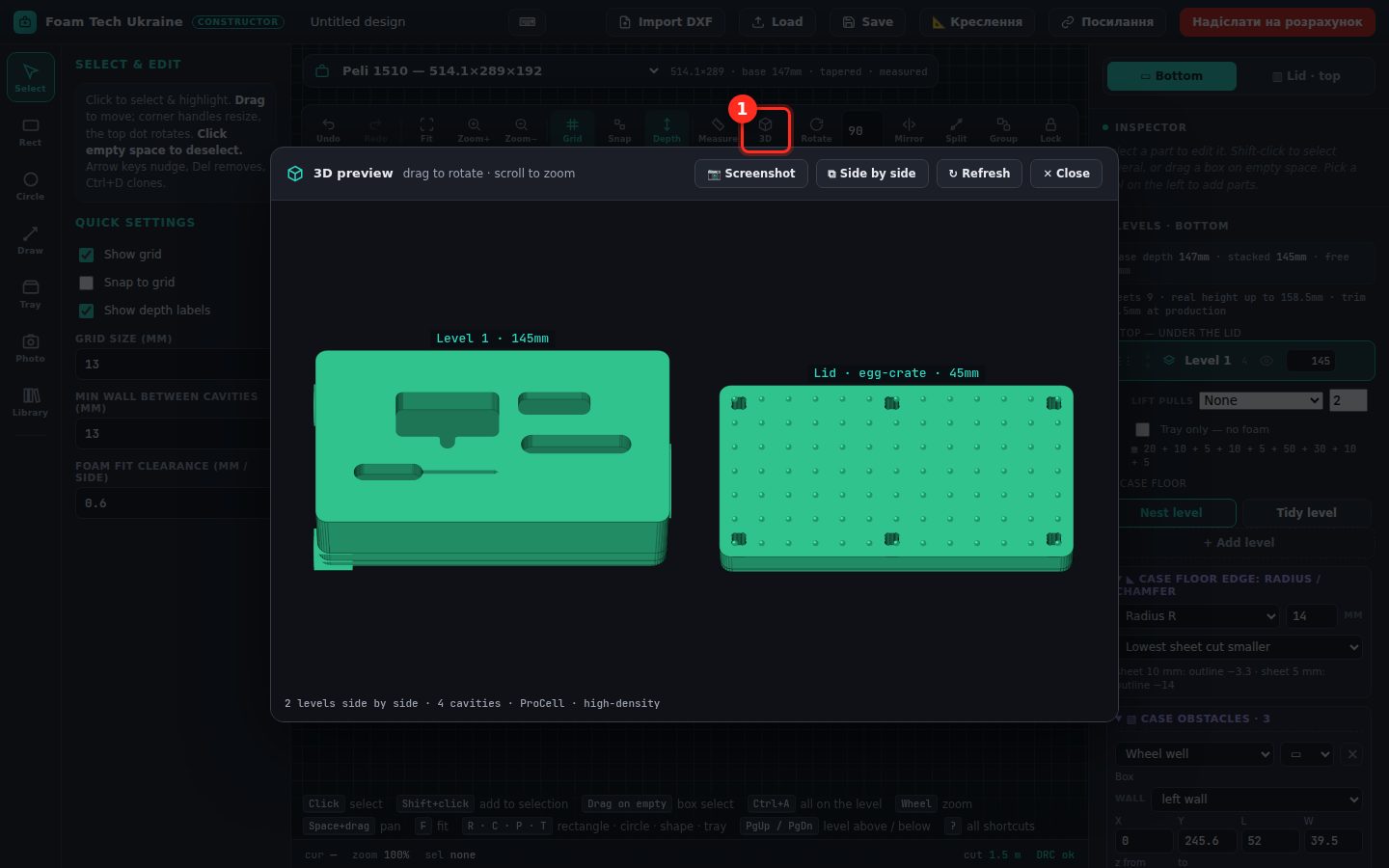This screenshot has height=868, width=1389.
Task: Switch to the Lid · top tab
Action: (1306, 76)
